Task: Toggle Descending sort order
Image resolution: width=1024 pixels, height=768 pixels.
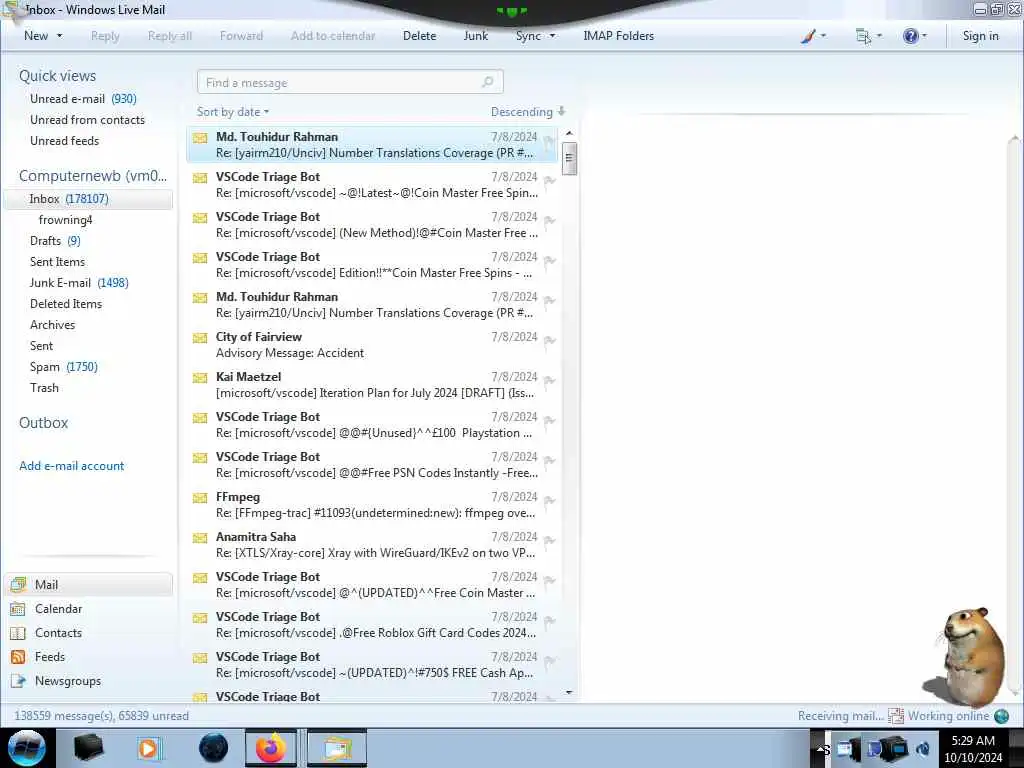Action: tap(528, 112)
